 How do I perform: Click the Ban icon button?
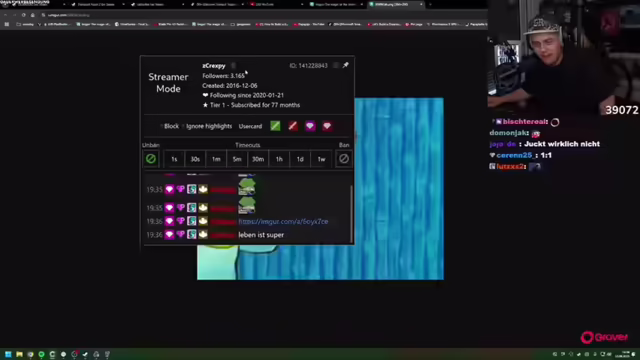(x=344, y=159)
